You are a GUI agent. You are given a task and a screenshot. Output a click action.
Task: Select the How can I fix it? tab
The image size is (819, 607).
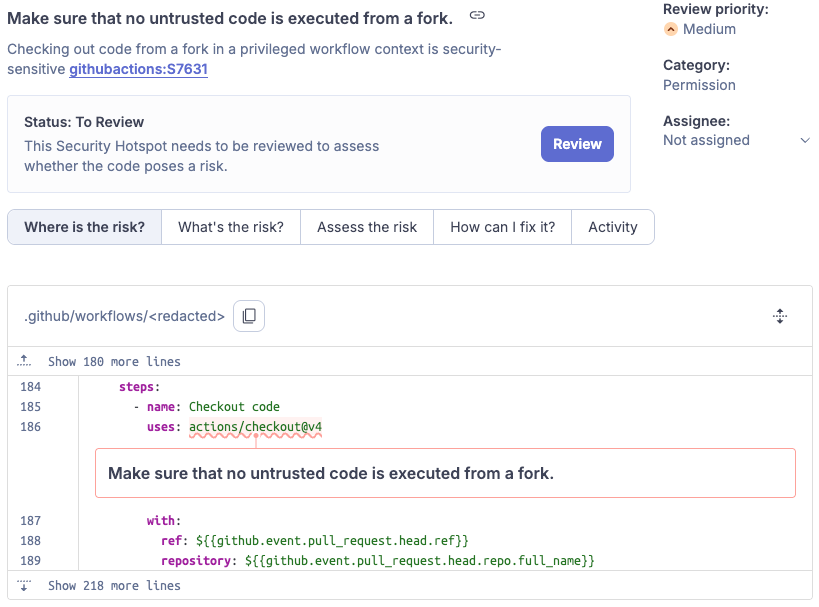point(501,227)
